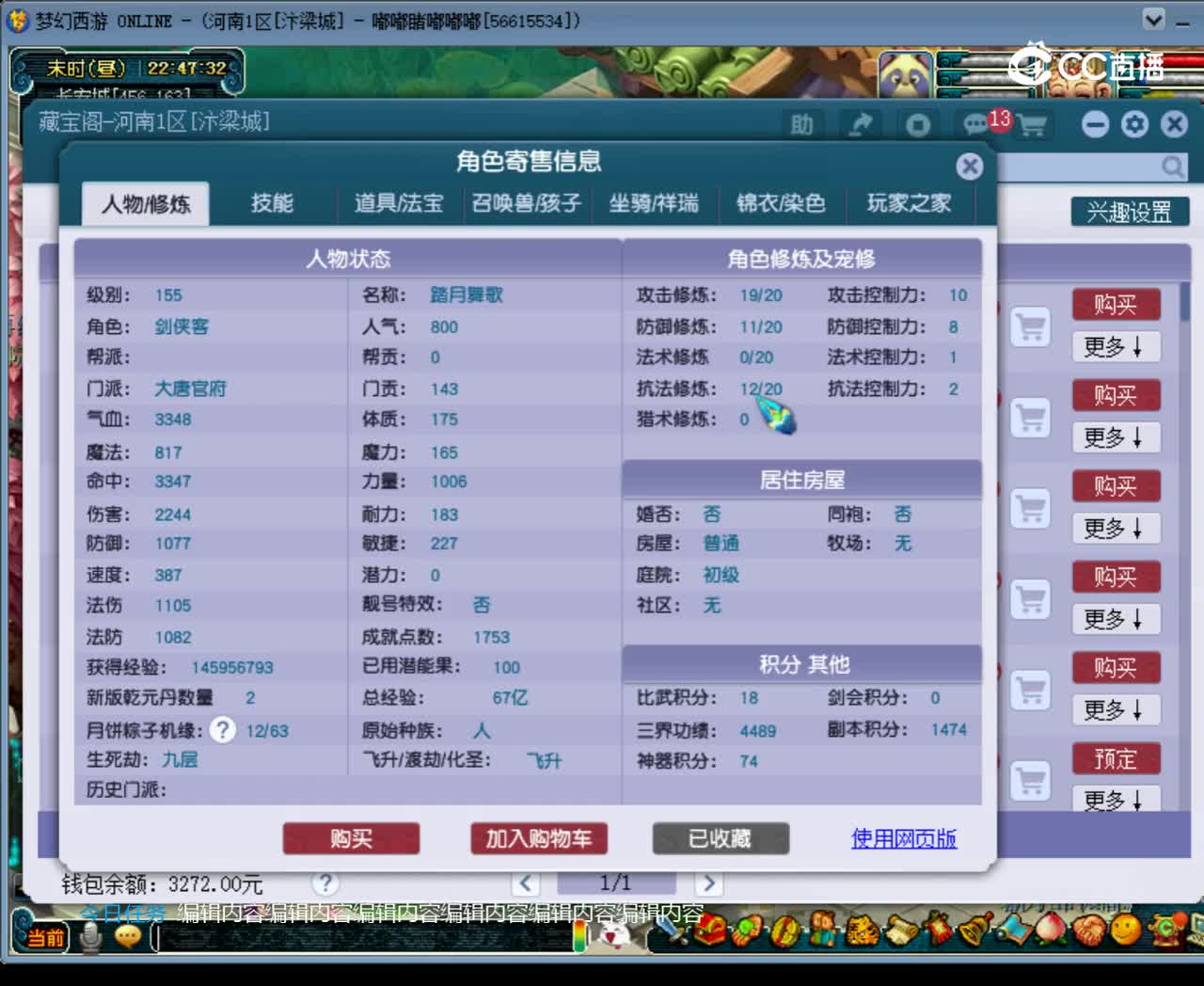Click the panda pet portrait
The width and height of the screenshot is (1204, 986).
905,75
